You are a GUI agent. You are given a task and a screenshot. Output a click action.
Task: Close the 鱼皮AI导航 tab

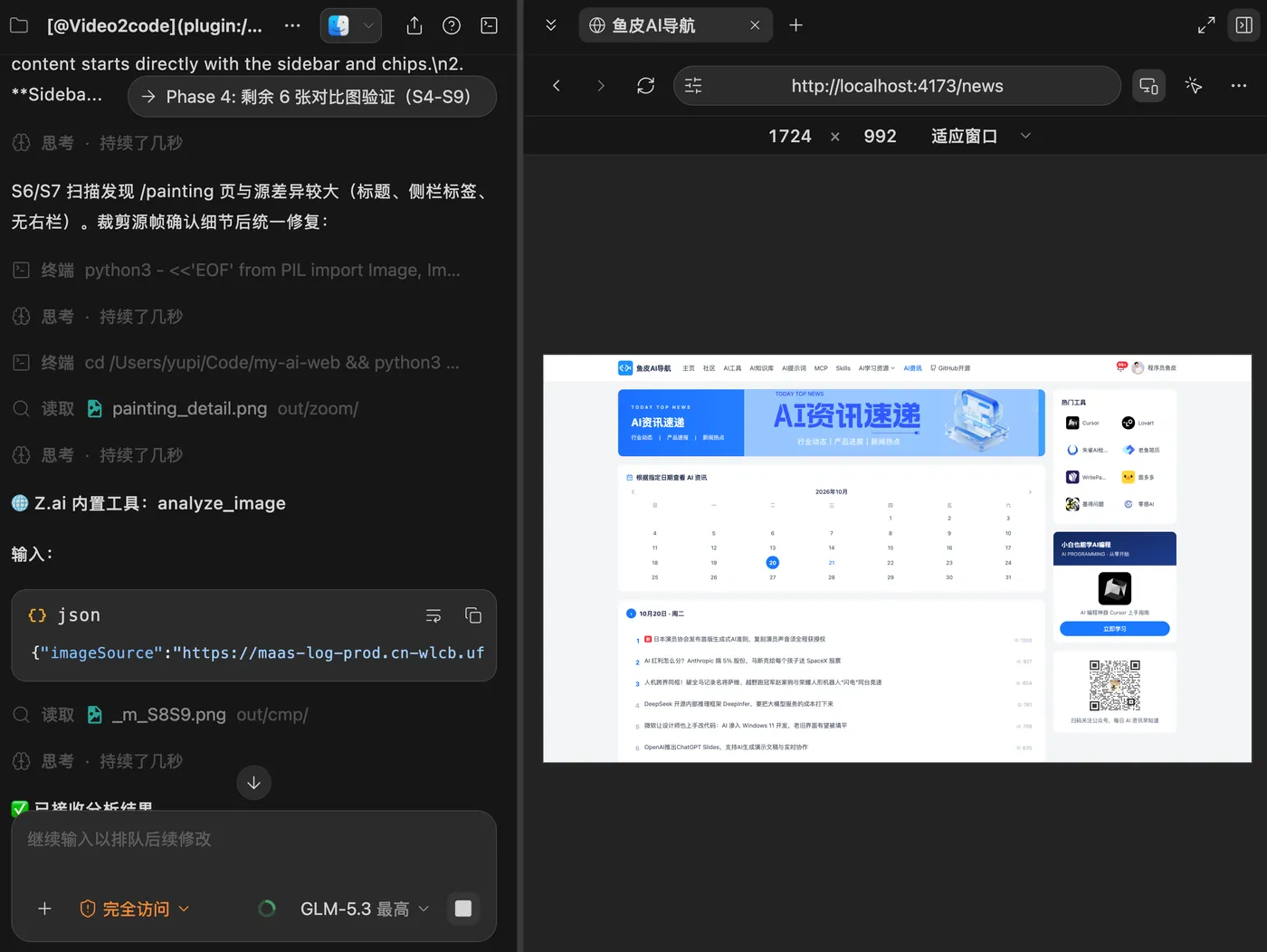pos(755,25)
